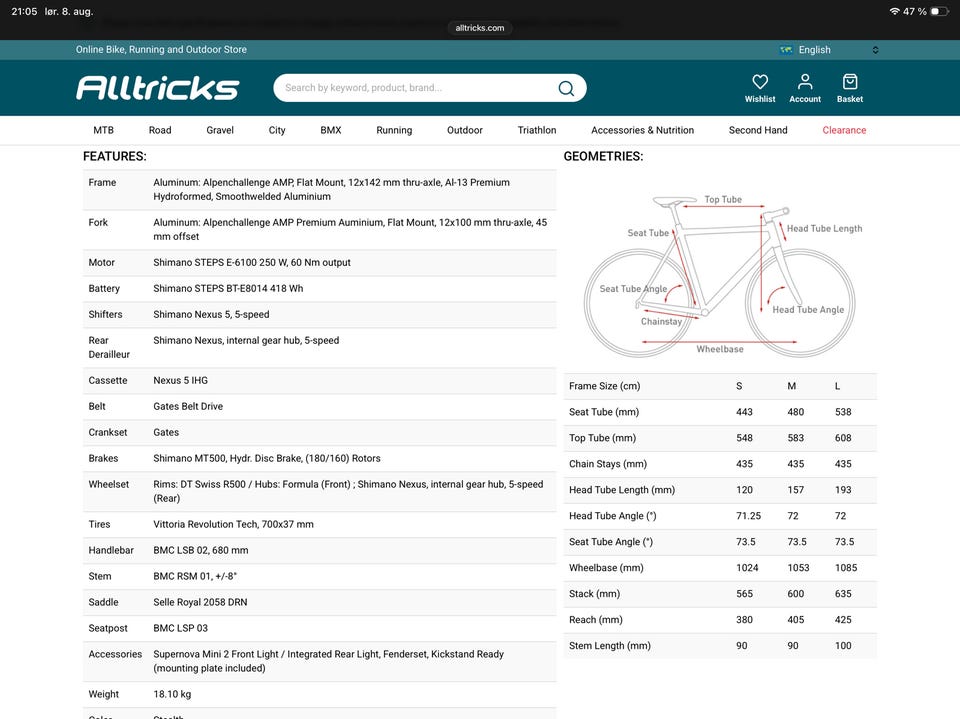Click 'Vittoria Revolution Tech, 700x37 mm'
The height and width of the screenshot is (719, 960).
[x=233, y=524]
